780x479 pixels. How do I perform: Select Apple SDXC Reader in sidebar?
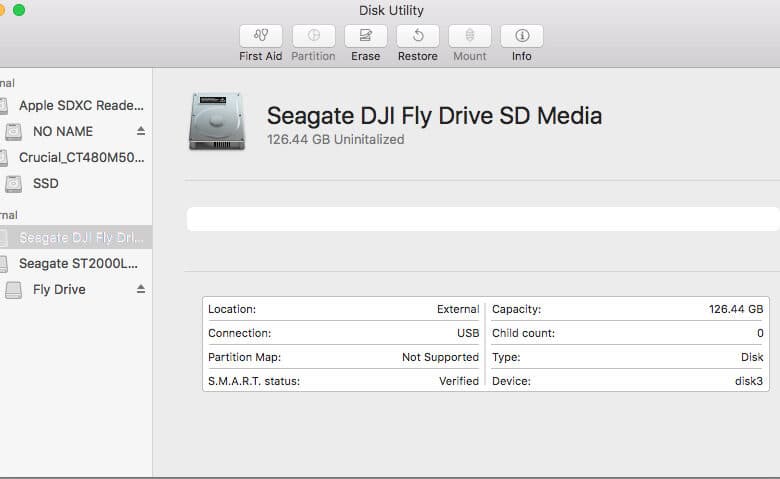tap(76, 105)
